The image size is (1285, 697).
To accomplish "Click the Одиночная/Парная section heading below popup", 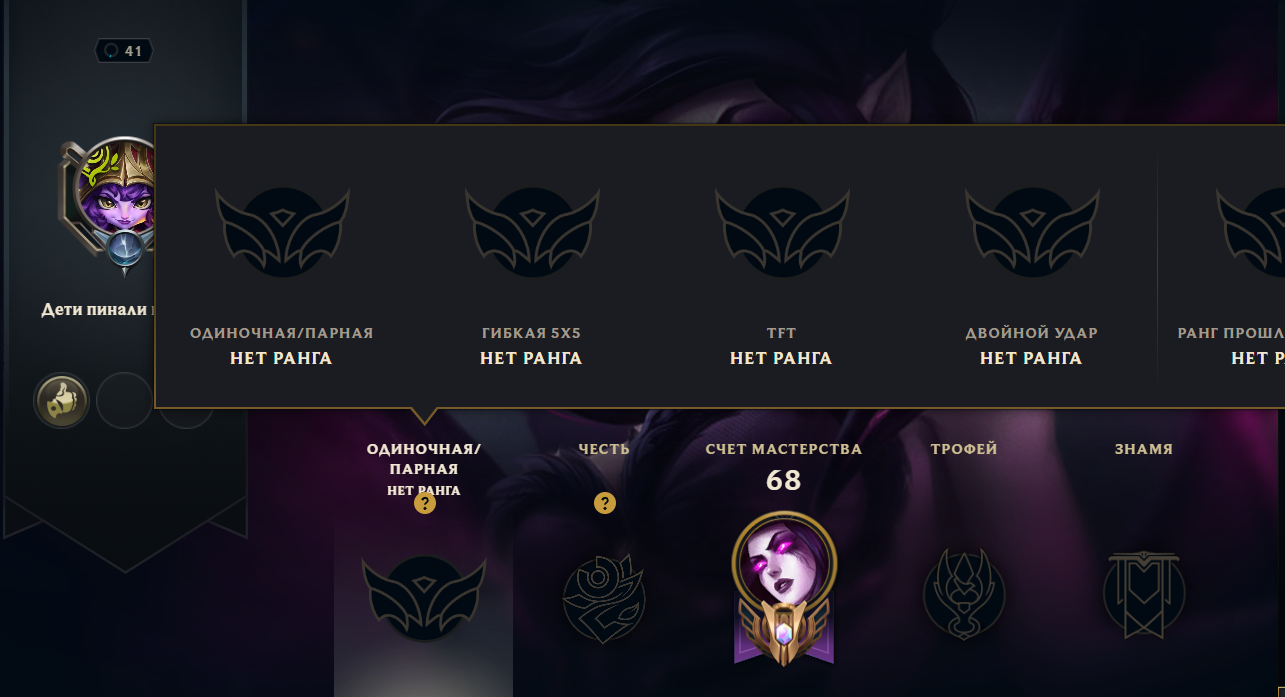I will [424, 459].
